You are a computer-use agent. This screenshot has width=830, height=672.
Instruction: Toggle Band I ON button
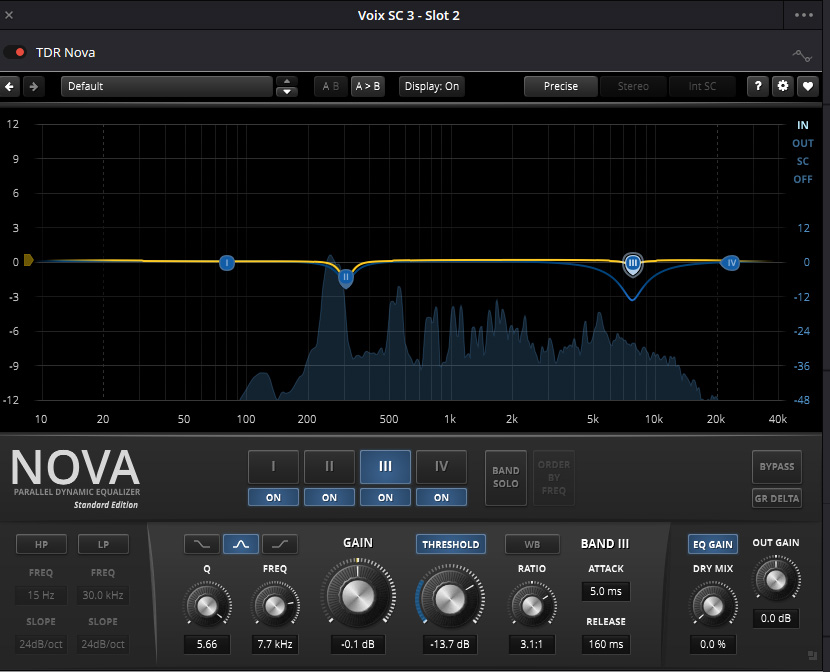pyautogui.click(x=274, y=497)
